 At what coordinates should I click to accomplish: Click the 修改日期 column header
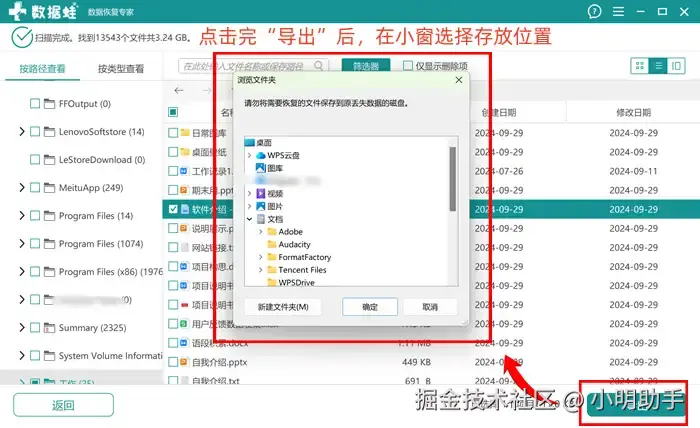pyautogui.click(x=633, y=112)
